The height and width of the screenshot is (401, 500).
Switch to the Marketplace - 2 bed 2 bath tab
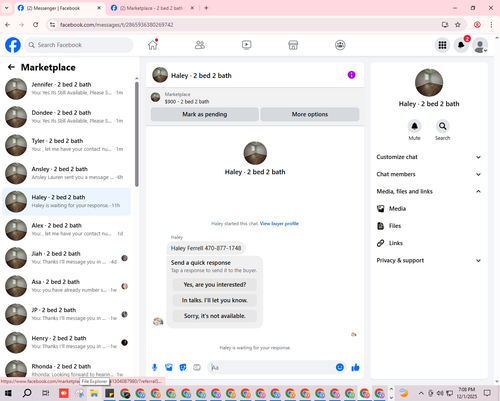click(152, 8)
